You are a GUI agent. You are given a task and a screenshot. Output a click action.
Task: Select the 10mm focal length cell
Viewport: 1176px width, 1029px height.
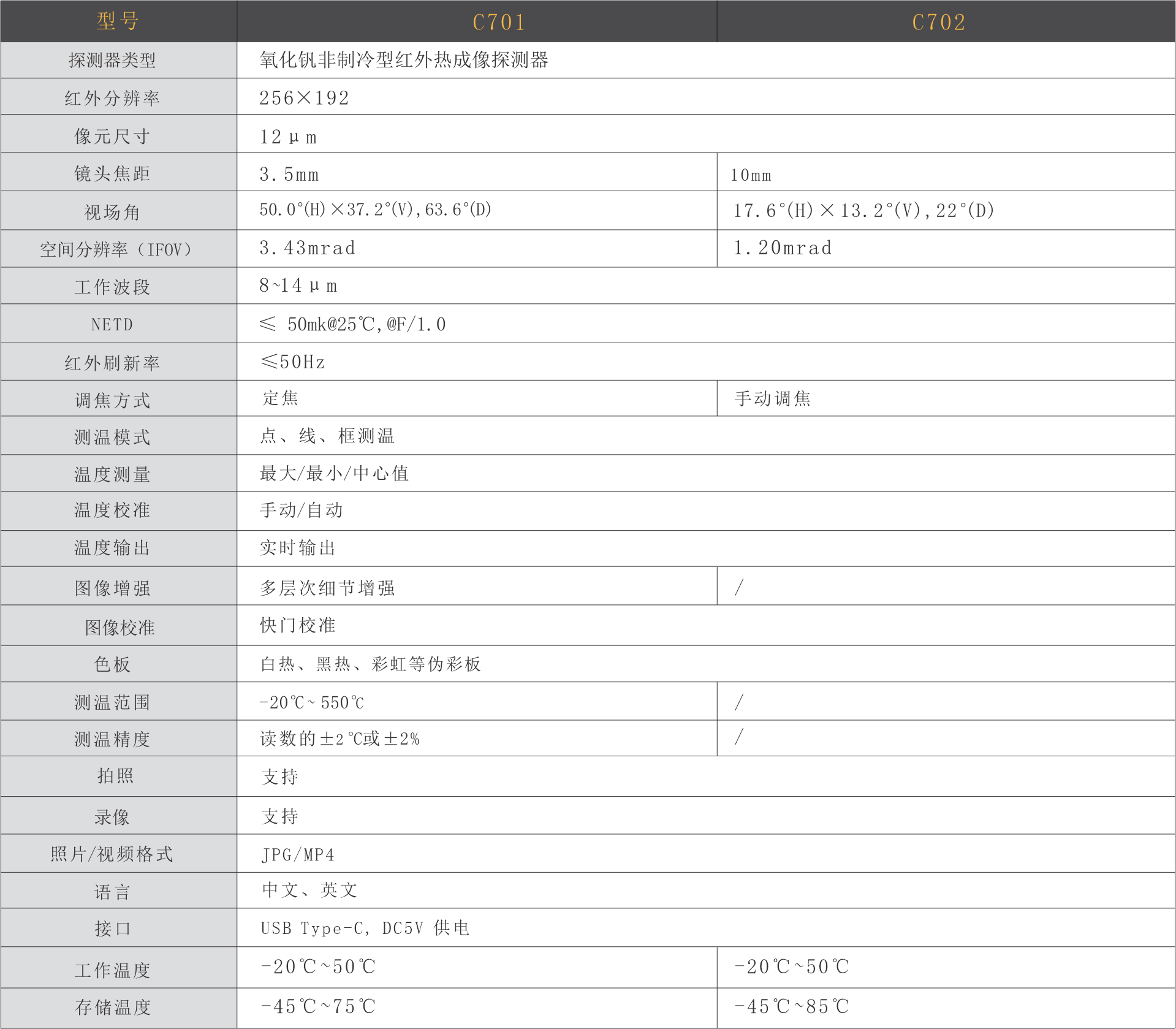946,172
